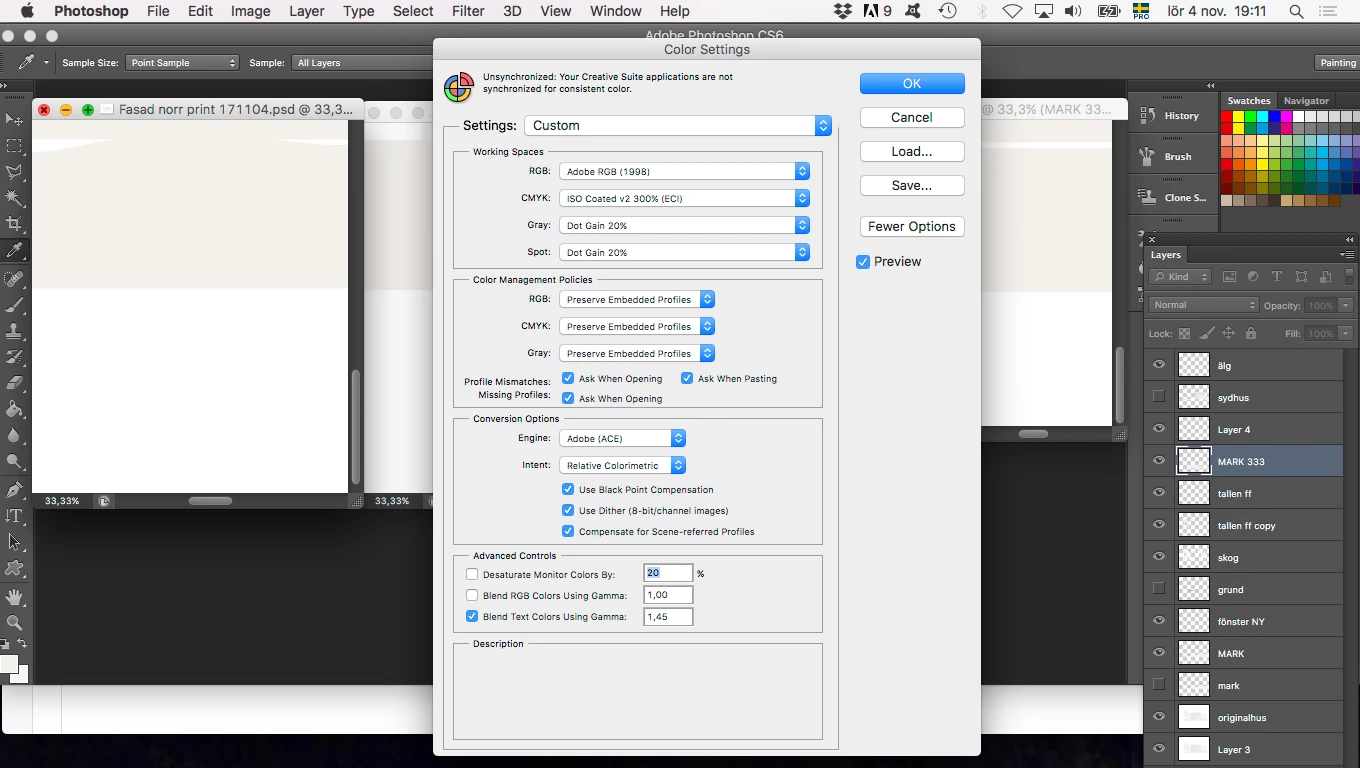The height and width of the screenshot is (768, 1360).
Task: Click the pixel layer filter icon
Action: pos(1229,277)
